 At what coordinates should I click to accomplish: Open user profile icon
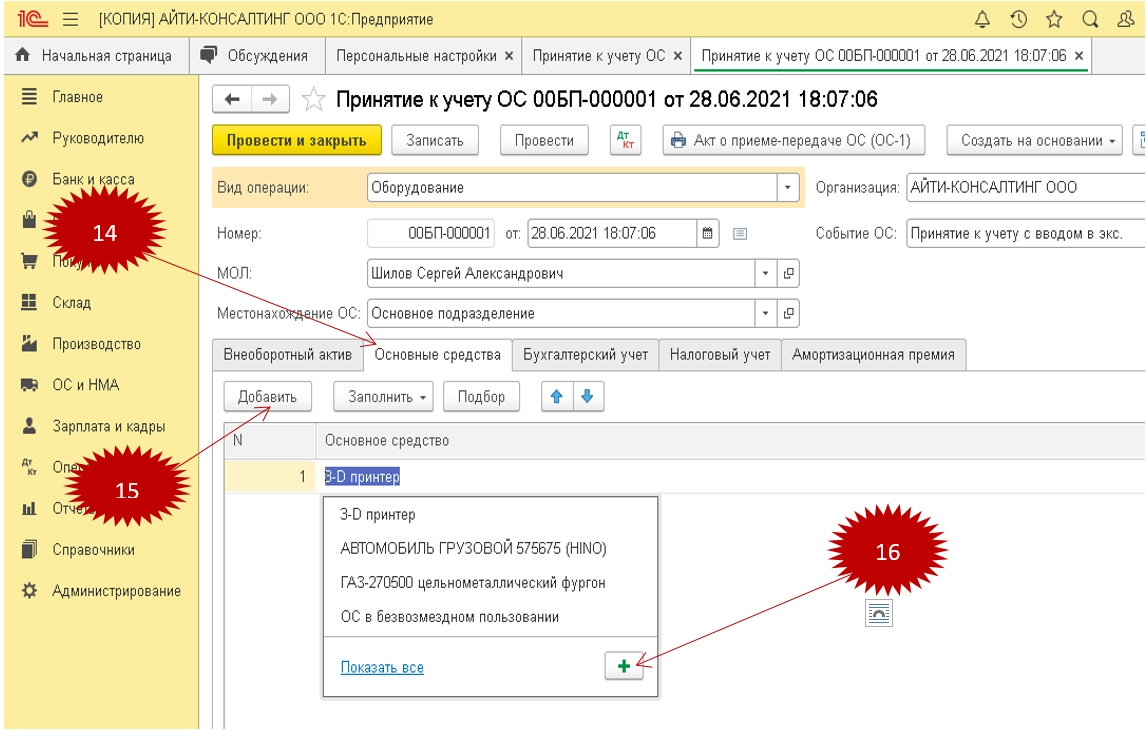(x=1126, y=19)
